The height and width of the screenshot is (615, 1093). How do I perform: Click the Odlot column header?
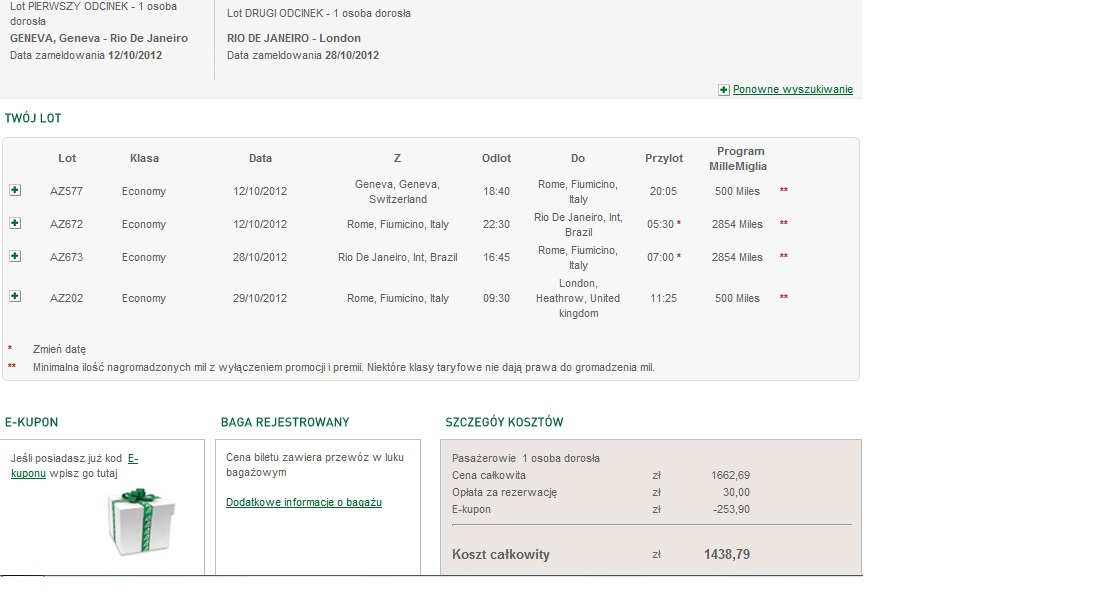tap(496, 158)
